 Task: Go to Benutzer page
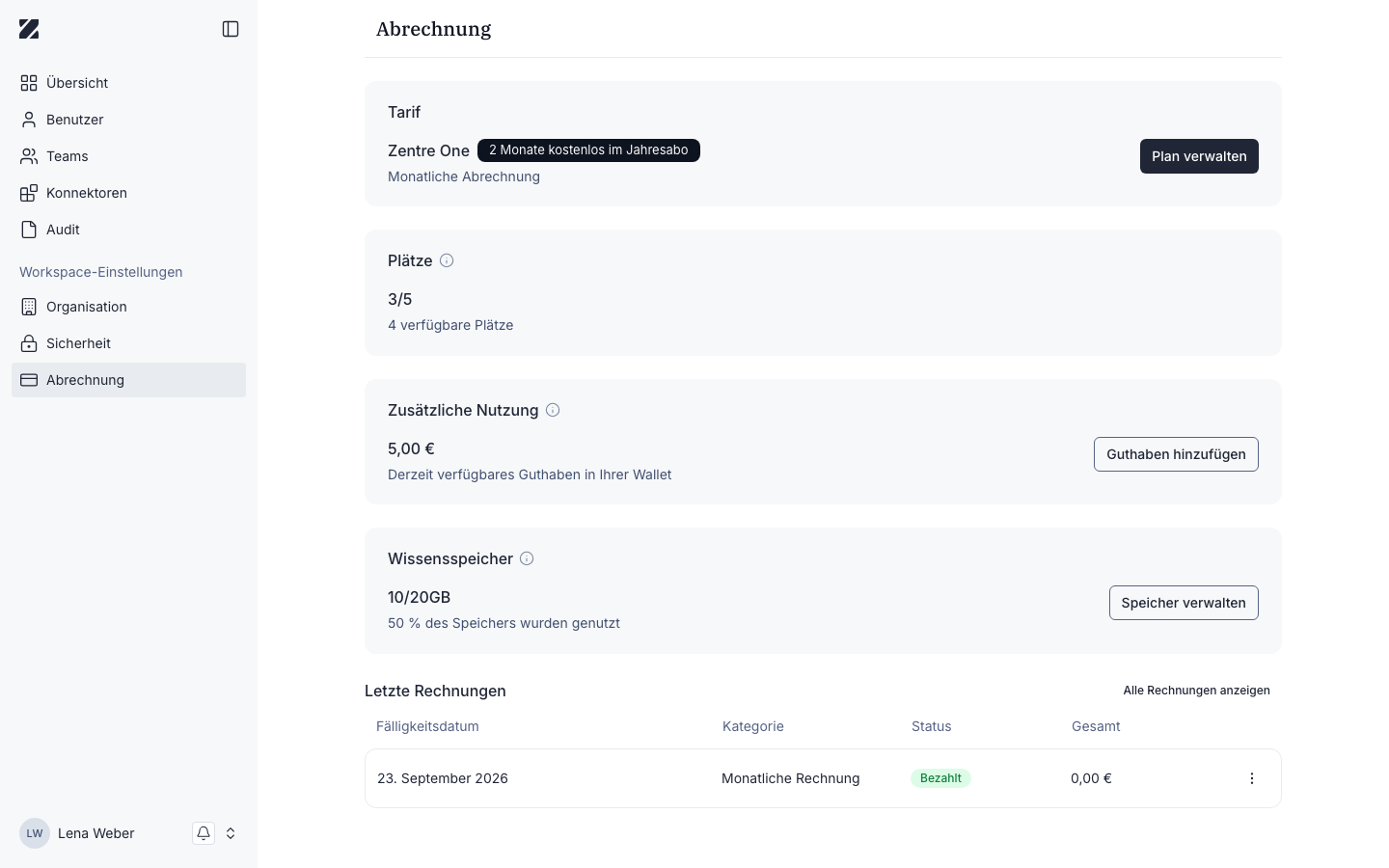click(x=128, y=120)
